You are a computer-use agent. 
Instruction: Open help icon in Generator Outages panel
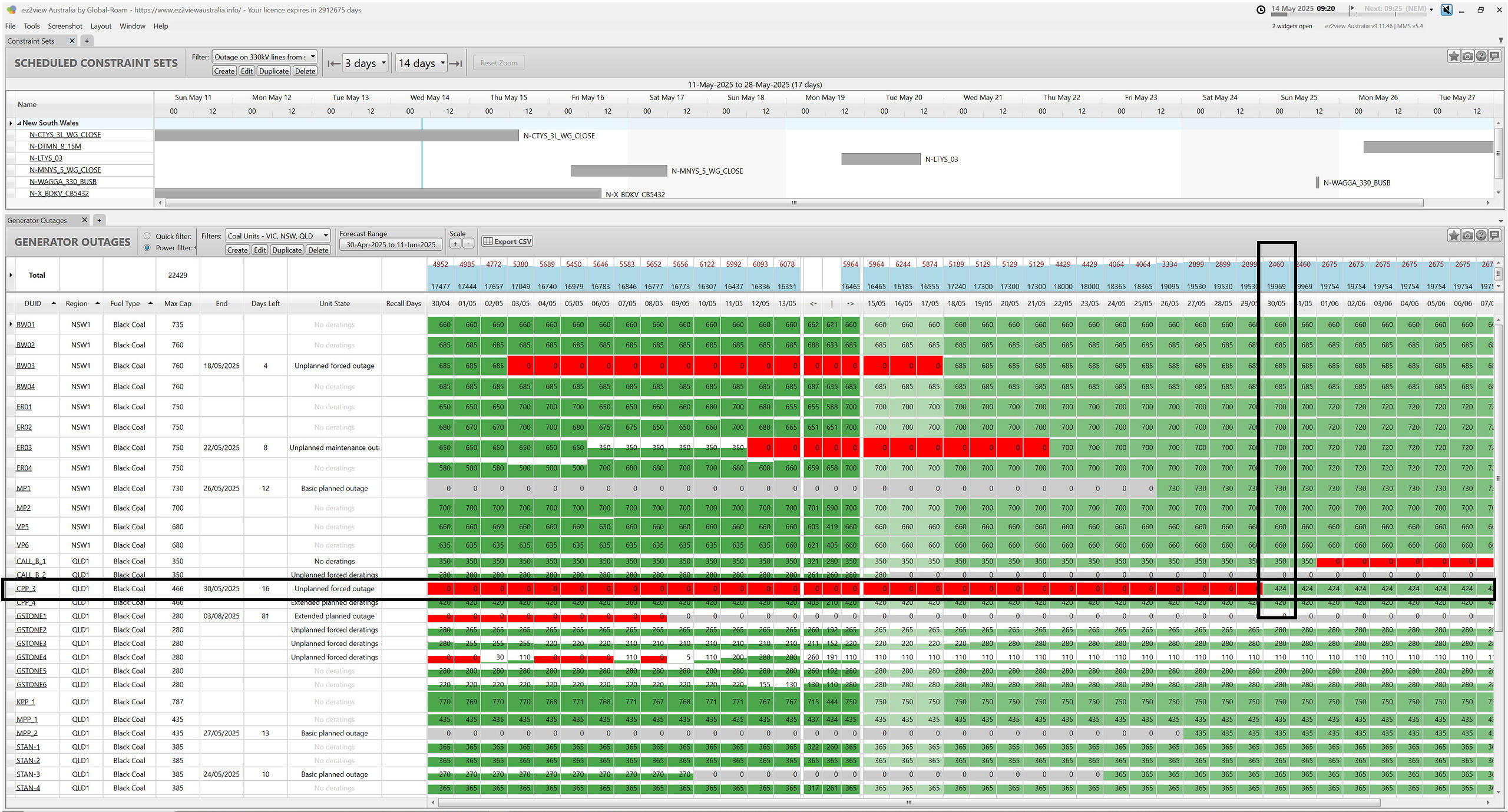click(1481, 236)
